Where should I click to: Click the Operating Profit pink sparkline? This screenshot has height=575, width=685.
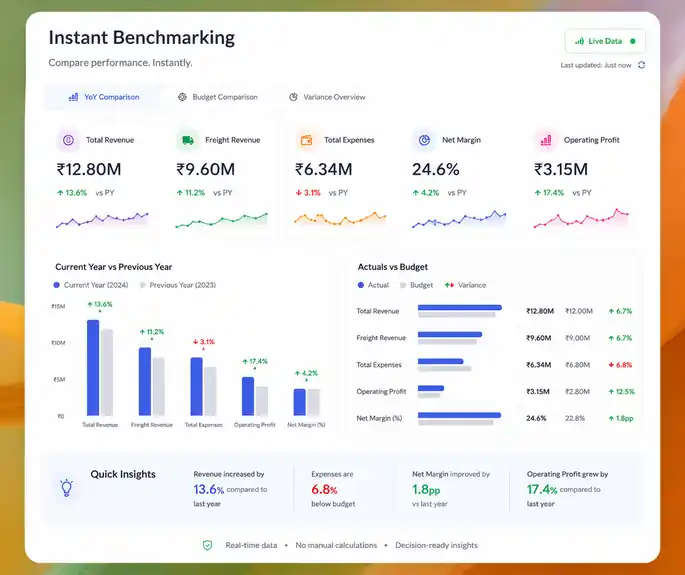click(x=581, y=218)
